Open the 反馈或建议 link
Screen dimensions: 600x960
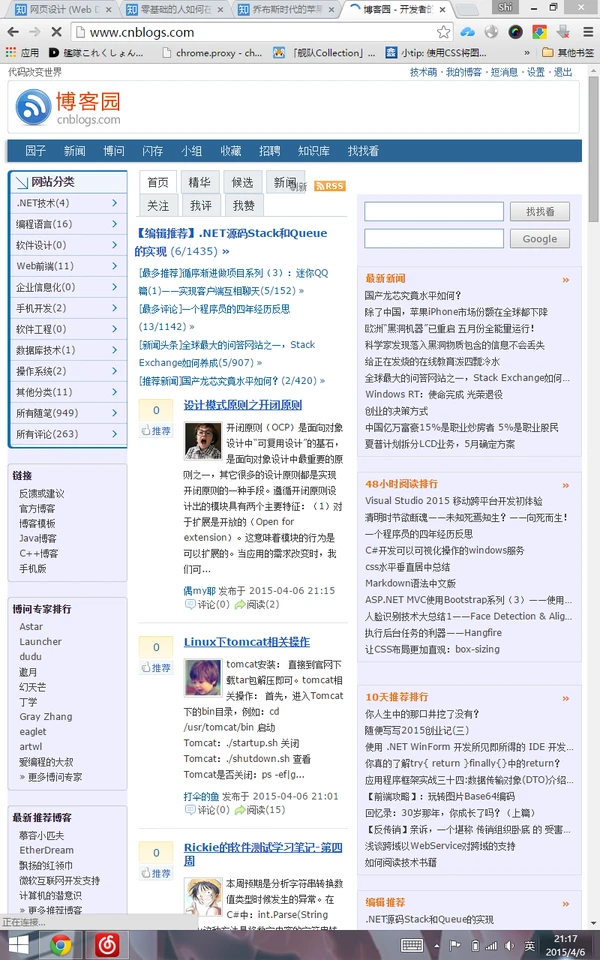pyautogui.click(x=42, y=493)
